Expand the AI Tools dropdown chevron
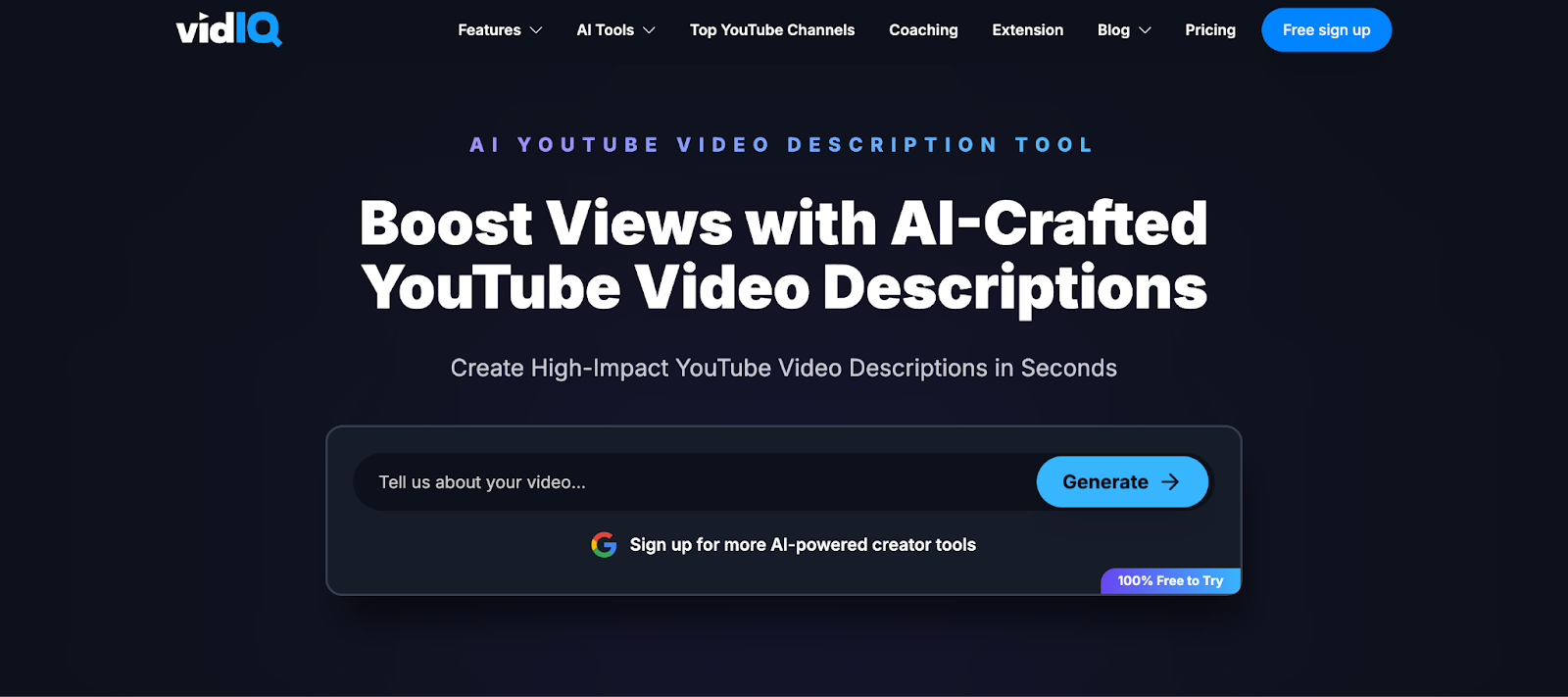 (649, 30)
